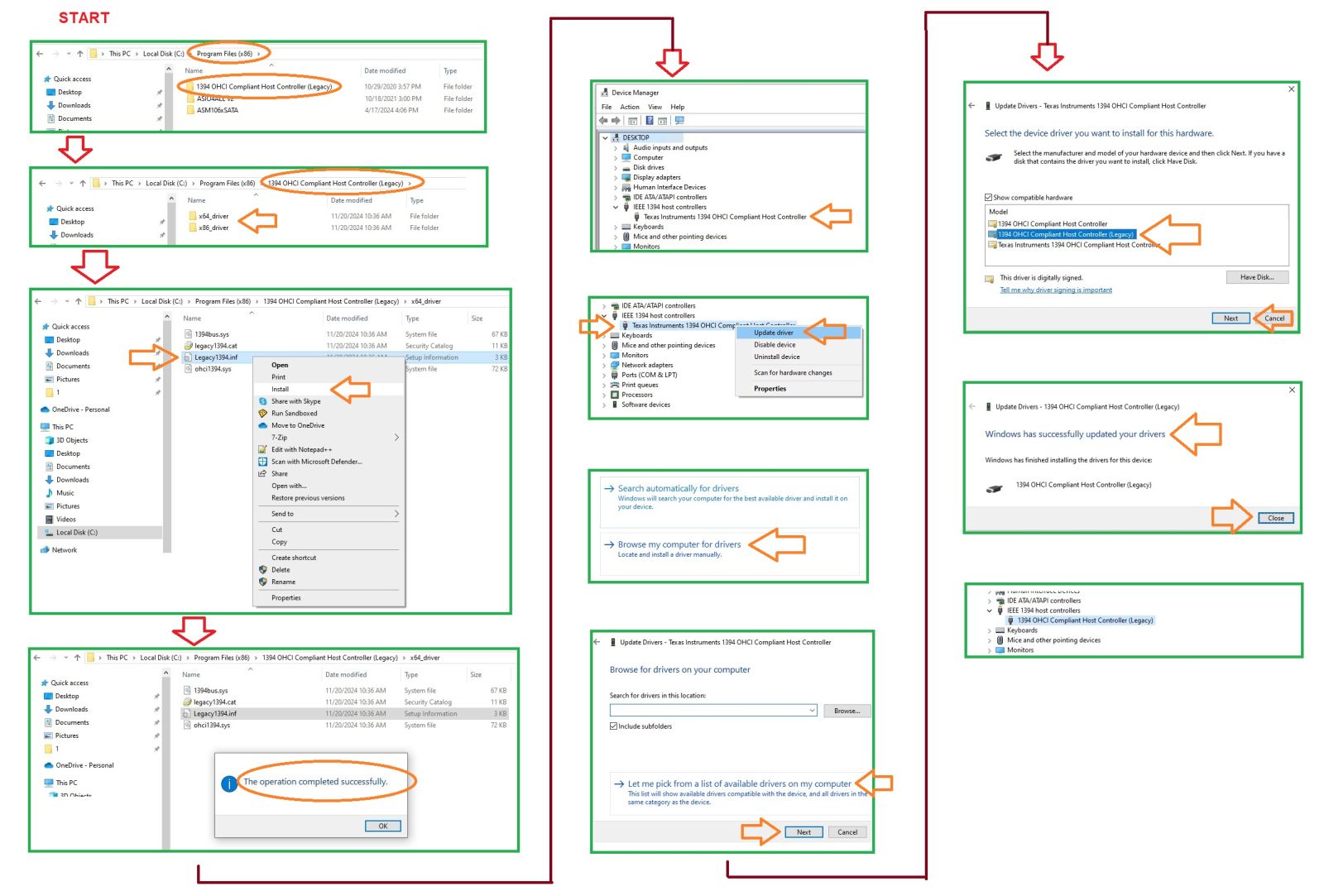Choose Share with Skype in the context menu
The height and width of the screenshot is (896, 1324).
tap(295, 401)
